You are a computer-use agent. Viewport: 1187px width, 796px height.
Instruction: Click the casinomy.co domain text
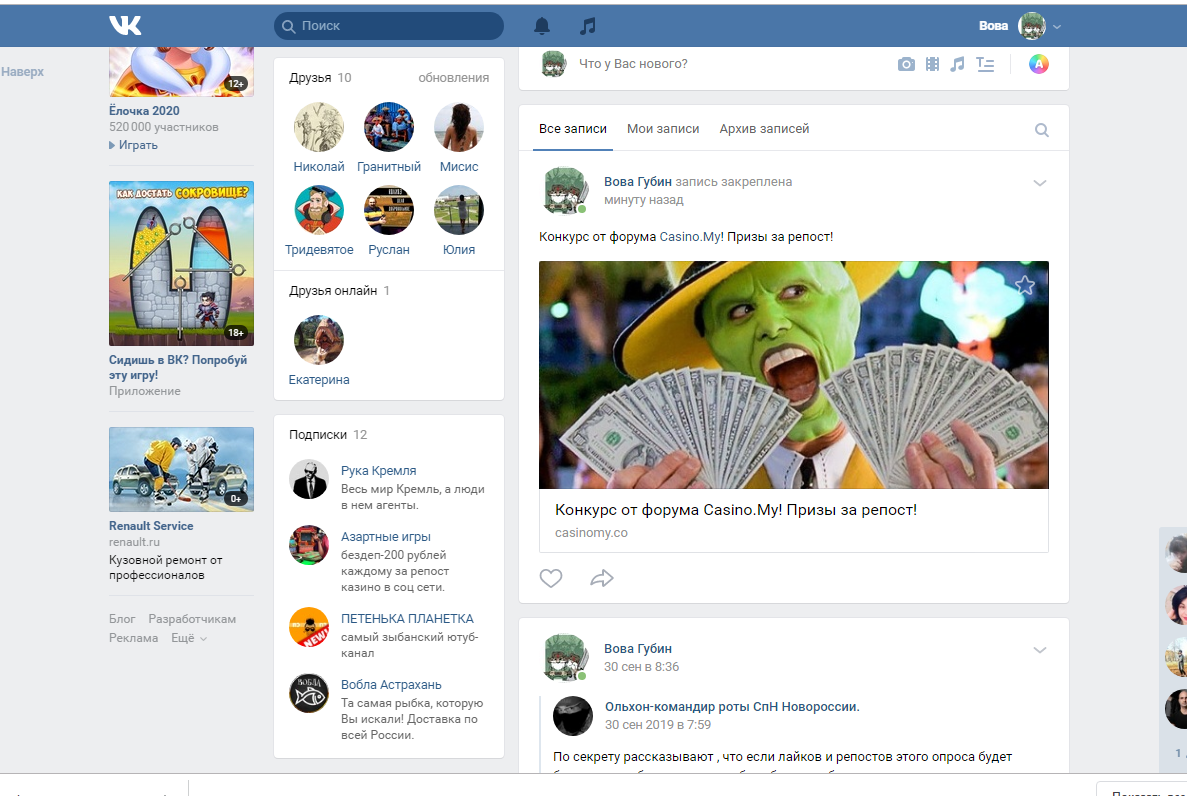[x=591, y=532]
